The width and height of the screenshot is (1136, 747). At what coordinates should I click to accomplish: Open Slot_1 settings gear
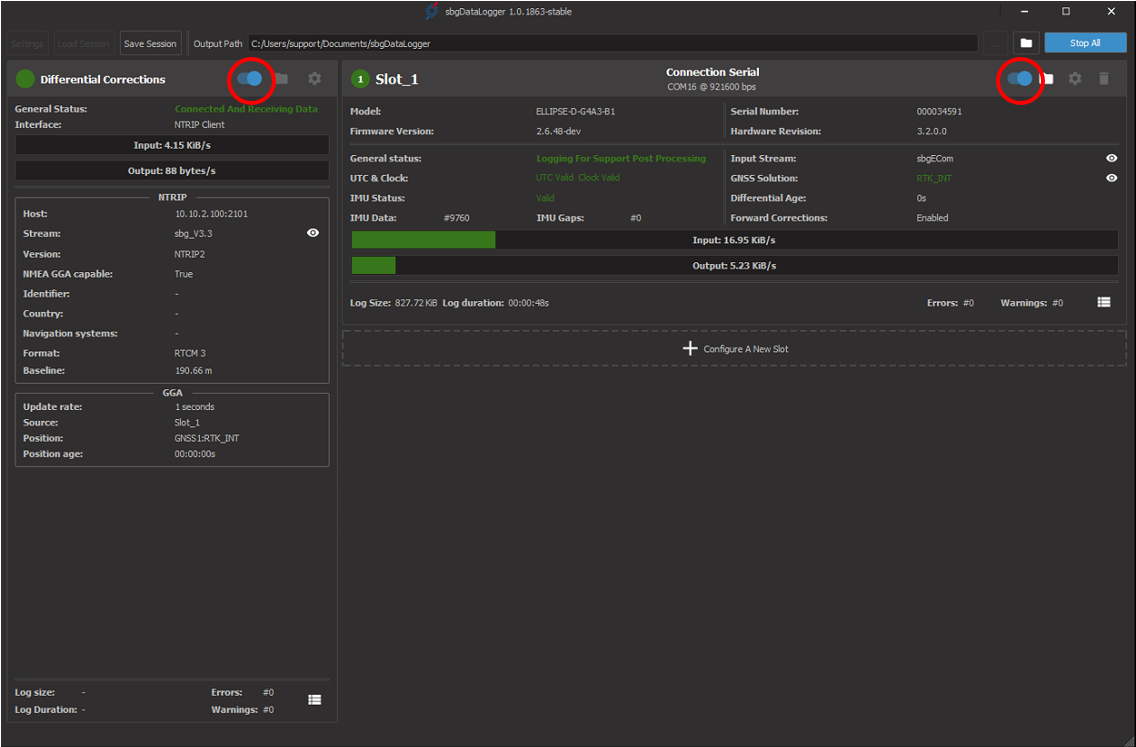pyautogui.click(x=1075, y=79)
